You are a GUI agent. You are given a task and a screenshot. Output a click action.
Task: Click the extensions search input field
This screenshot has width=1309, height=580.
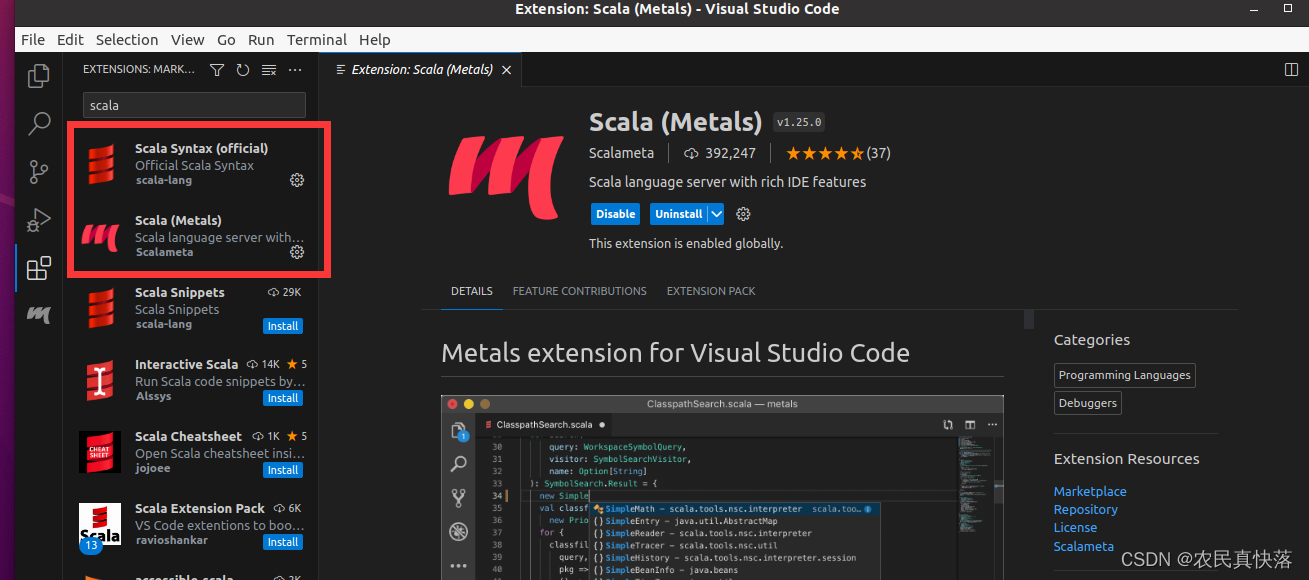pyautogui.click(x=194, y=105)
